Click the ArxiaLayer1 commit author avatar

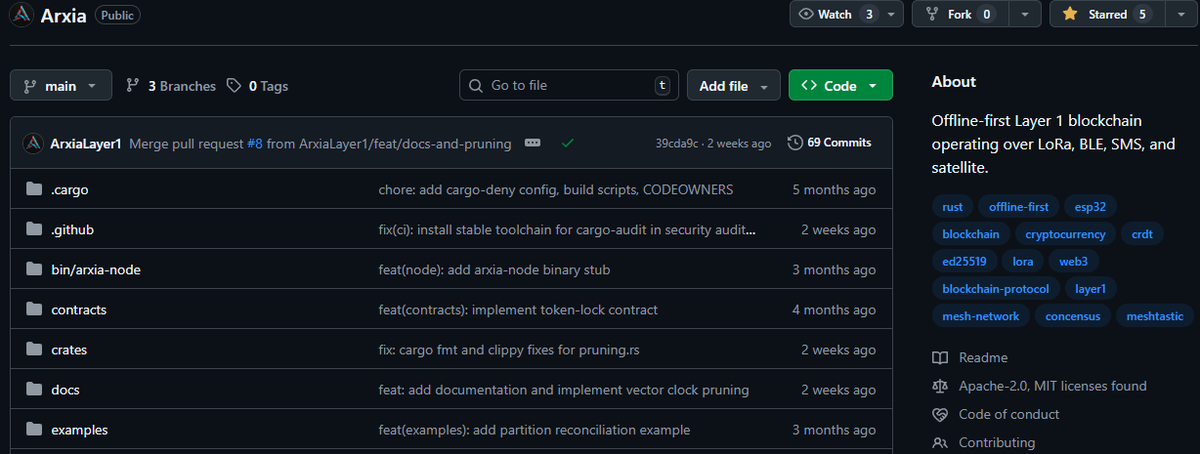(33, 143)
